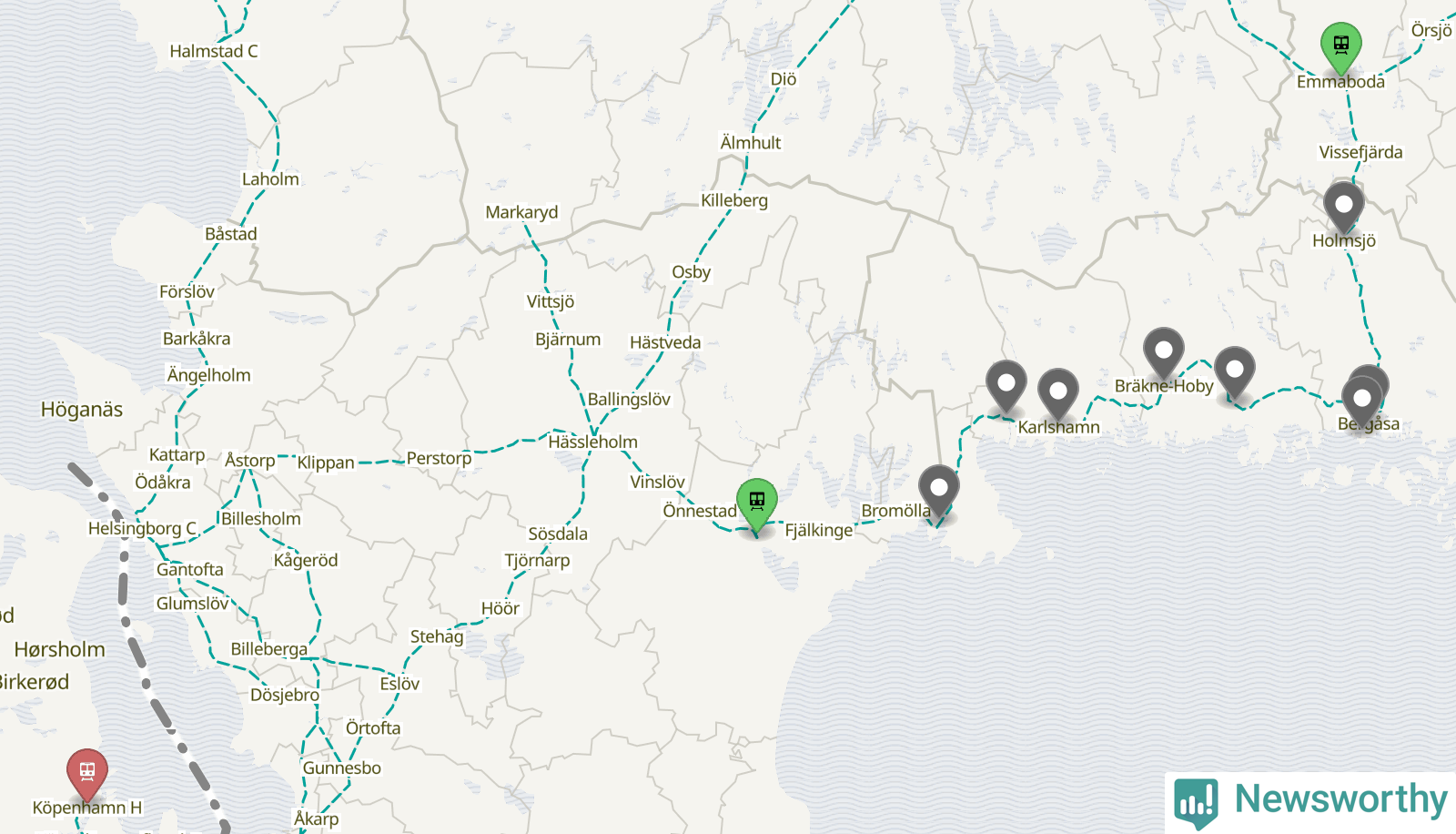Click the gray pin left of Karlshamn pin

(1006, 383)
